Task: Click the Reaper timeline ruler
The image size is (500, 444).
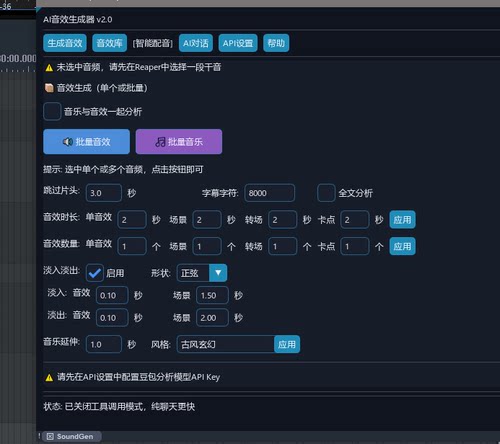Action: click(18, 62)
